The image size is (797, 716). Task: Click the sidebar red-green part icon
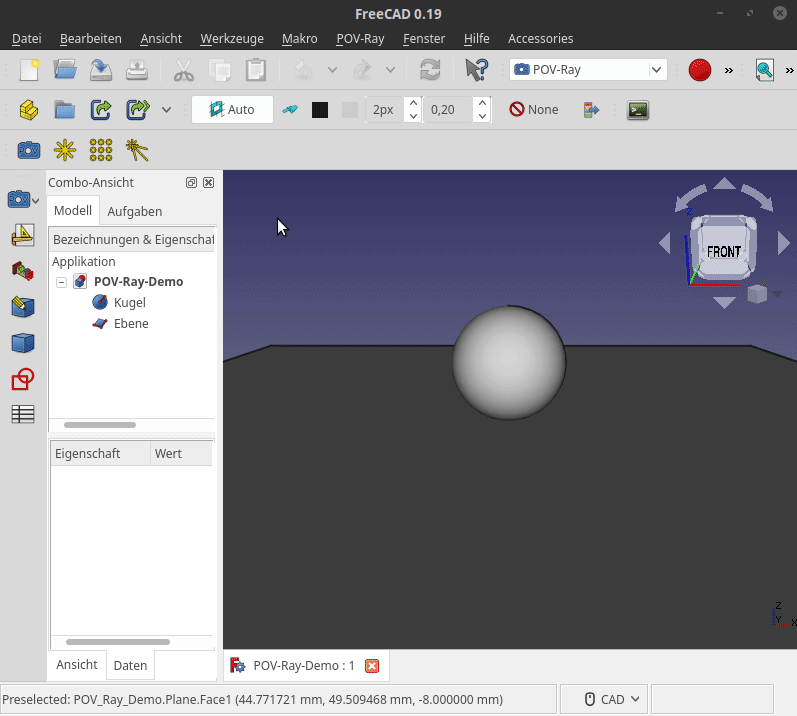[23, 271]
